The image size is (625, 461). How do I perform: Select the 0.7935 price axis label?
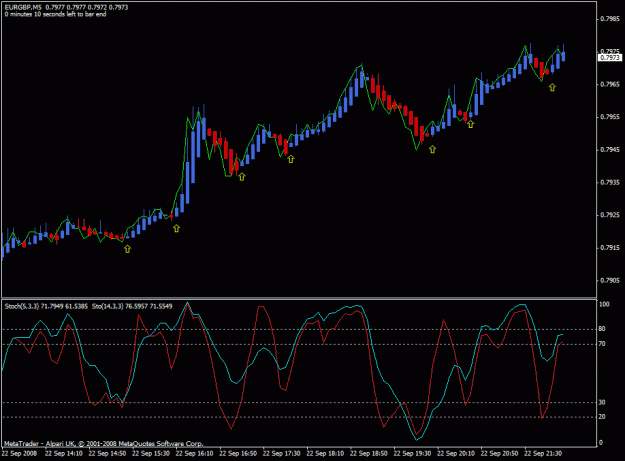(x=610, y=182)
